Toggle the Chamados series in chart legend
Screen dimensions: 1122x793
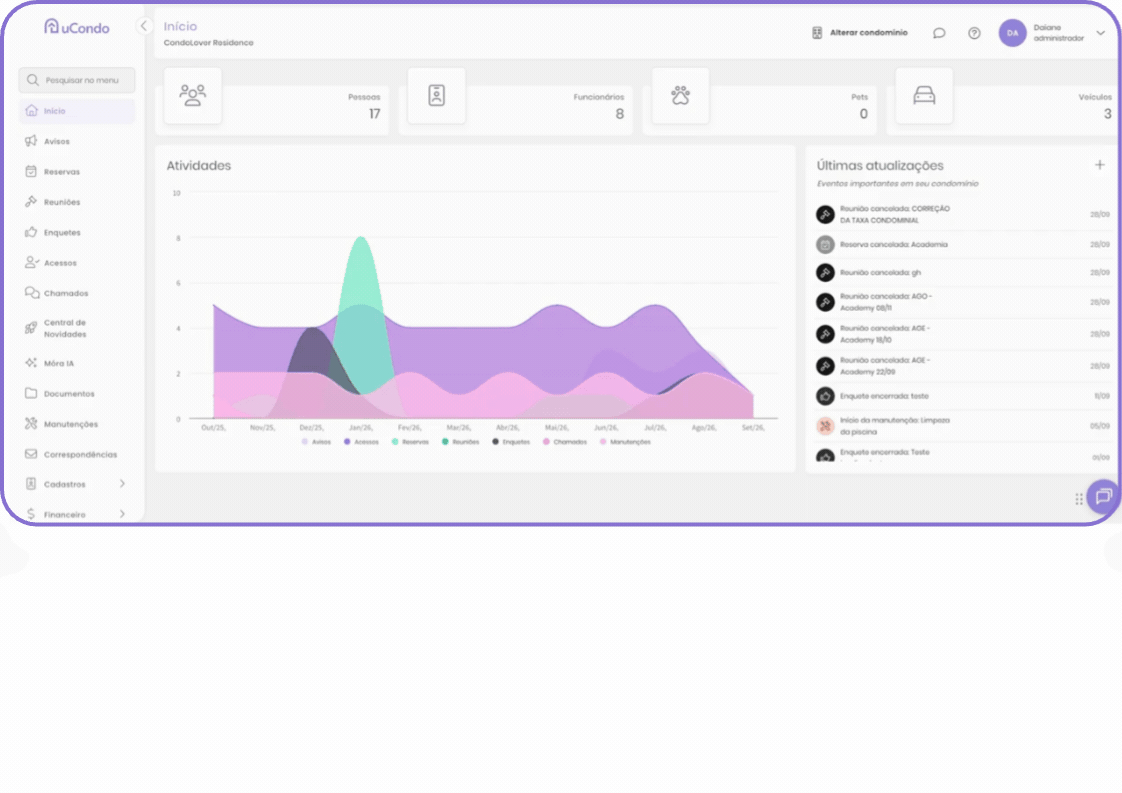[x=565, y=442]
